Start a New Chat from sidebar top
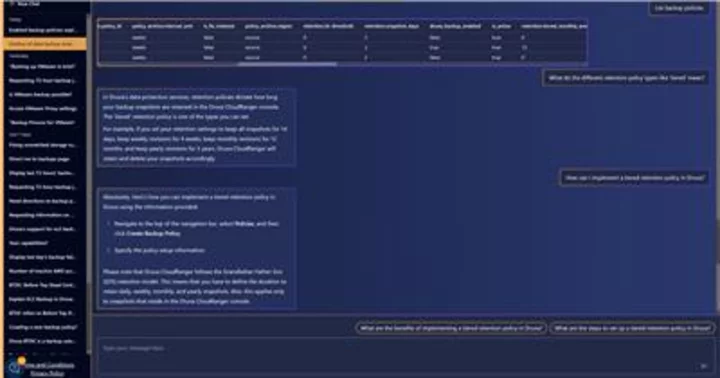 coord(28,3)
